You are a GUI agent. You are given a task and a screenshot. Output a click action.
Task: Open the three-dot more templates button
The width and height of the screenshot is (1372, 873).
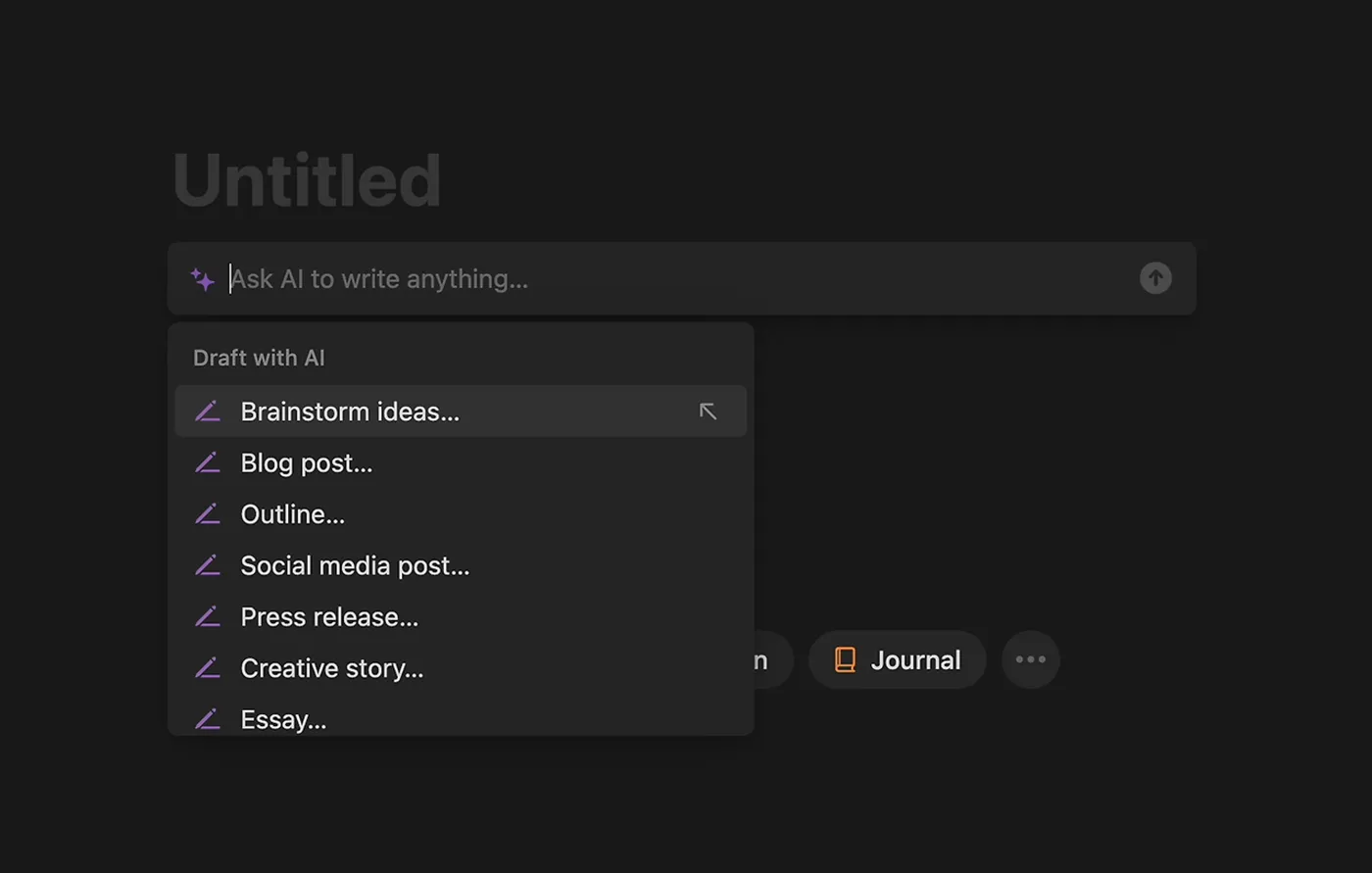point(1030,660)
